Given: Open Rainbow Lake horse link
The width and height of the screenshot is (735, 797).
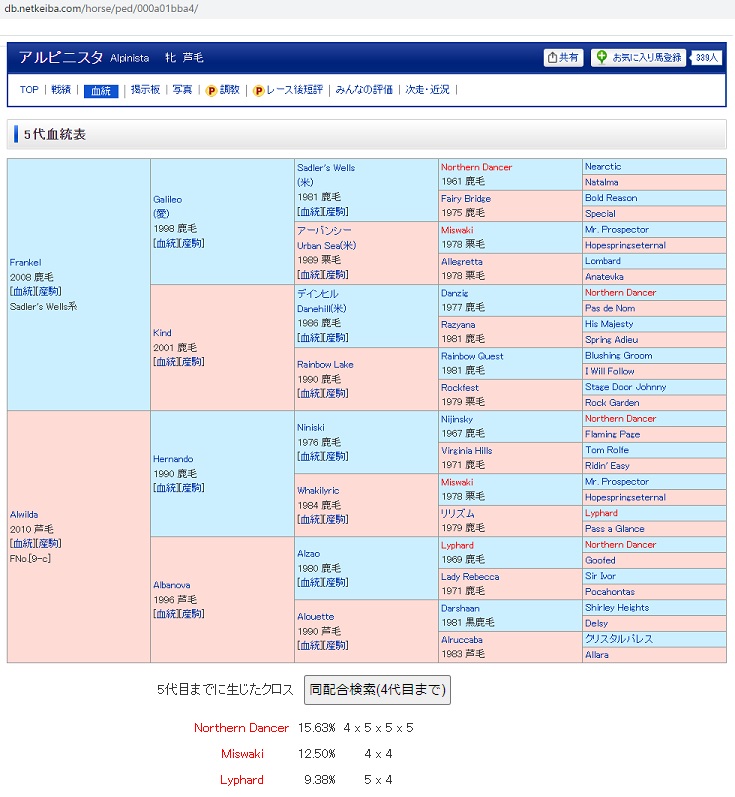Looking at the screenshot, I should click(x=325, y=364).
